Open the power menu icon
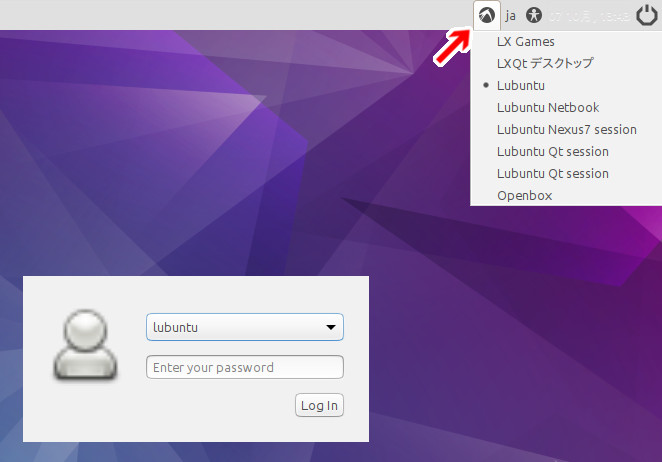This screenshot has height=462, width=662. [x=647, y=15]
